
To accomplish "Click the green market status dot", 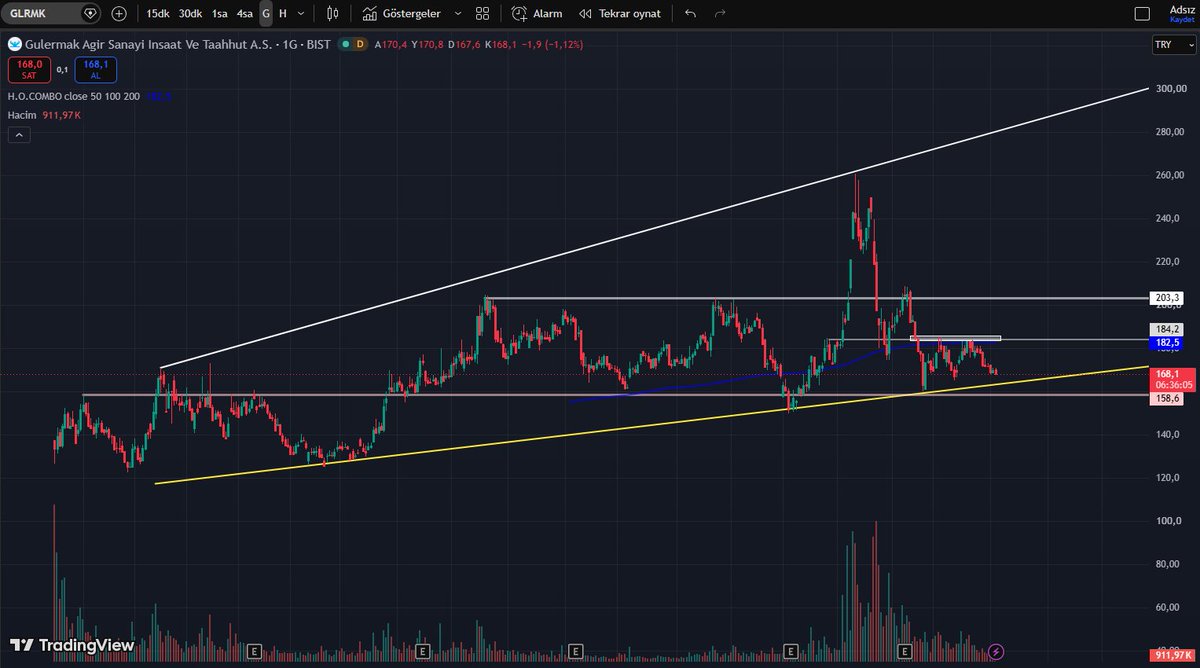I will click(x=344, y=45).
